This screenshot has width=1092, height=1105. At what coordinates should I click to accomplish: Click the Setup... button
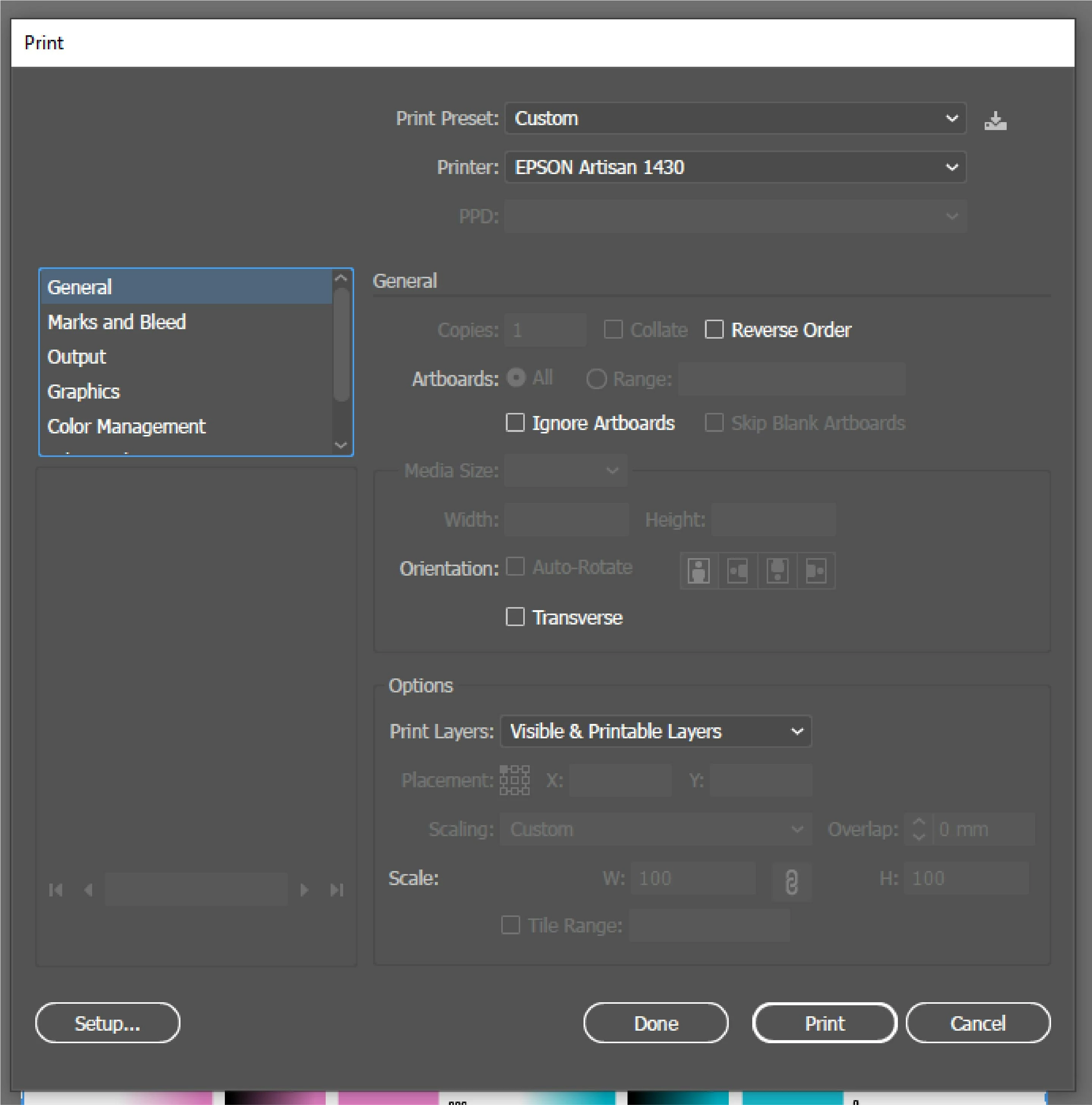click(108, 1023)
